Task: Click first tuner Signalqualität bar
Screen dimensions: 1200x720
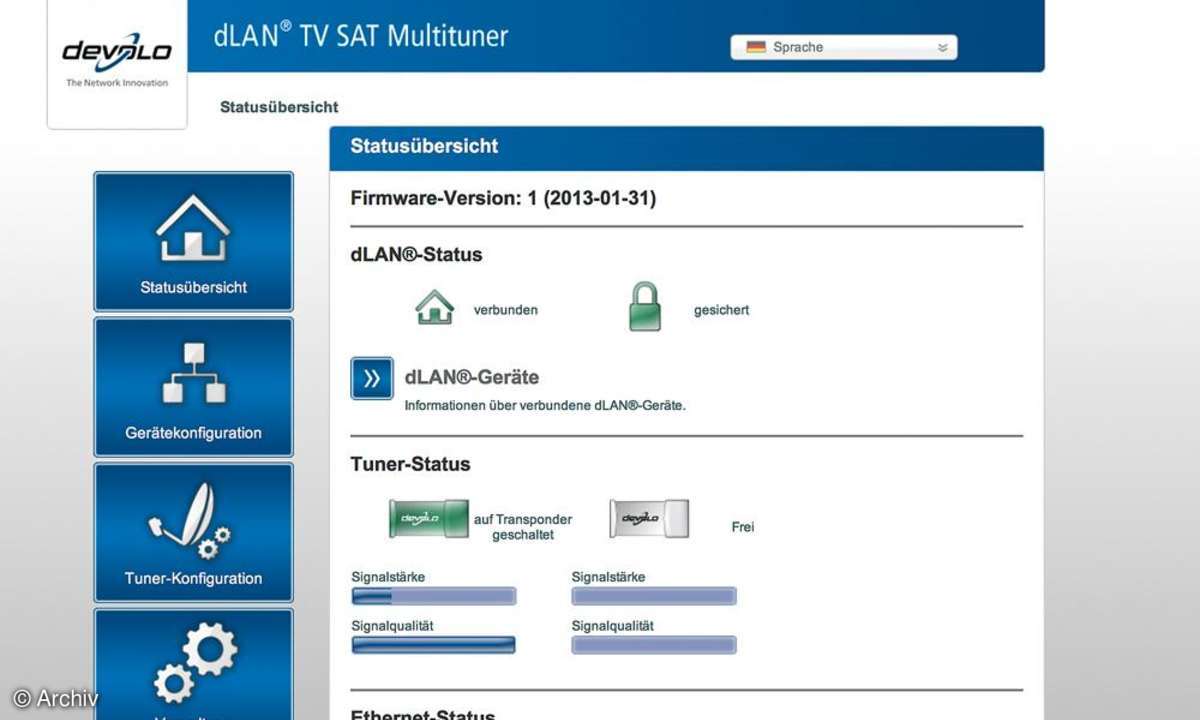Action: click(433, 644)
